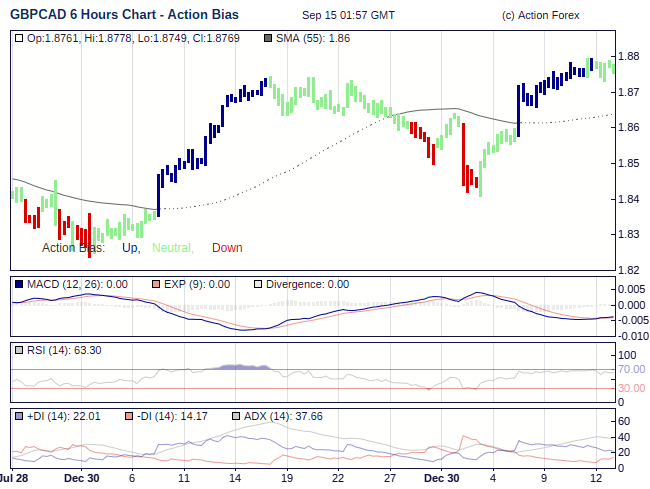
Task: Select the RSI (14) legend swatch
Action: (x=20, y=350)
